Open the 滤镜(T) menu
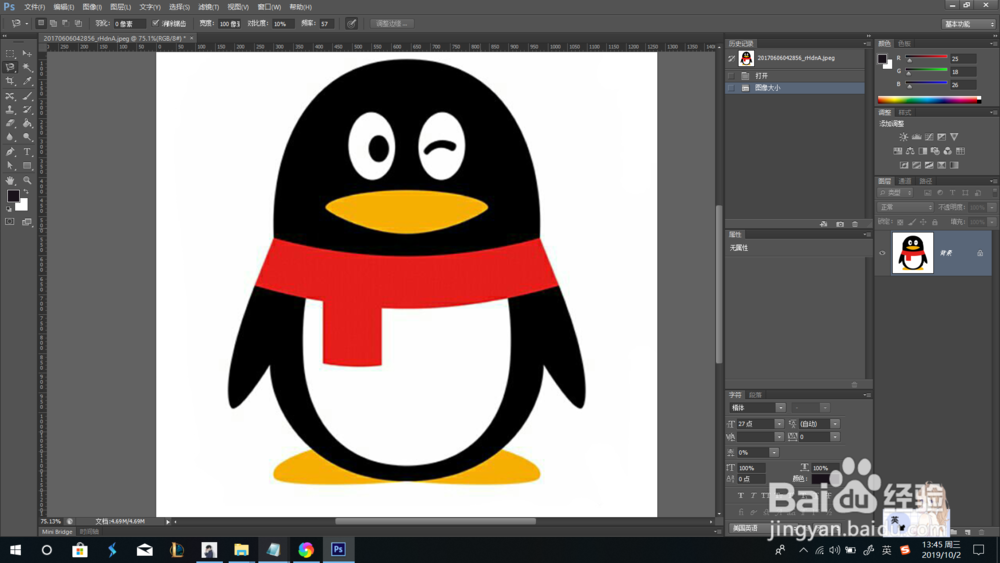 coord(209,7)
